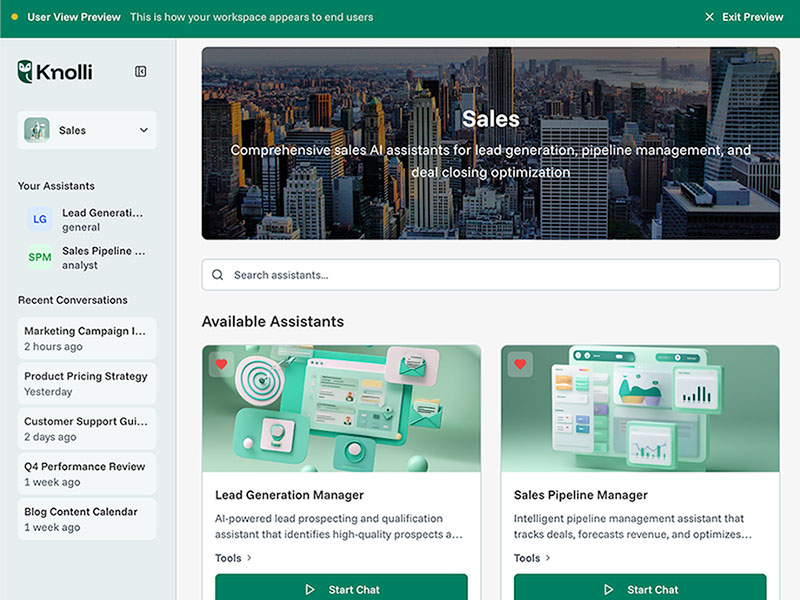Click the Recent Conversations heading
800x600 pixels.
tap(73, 300)
